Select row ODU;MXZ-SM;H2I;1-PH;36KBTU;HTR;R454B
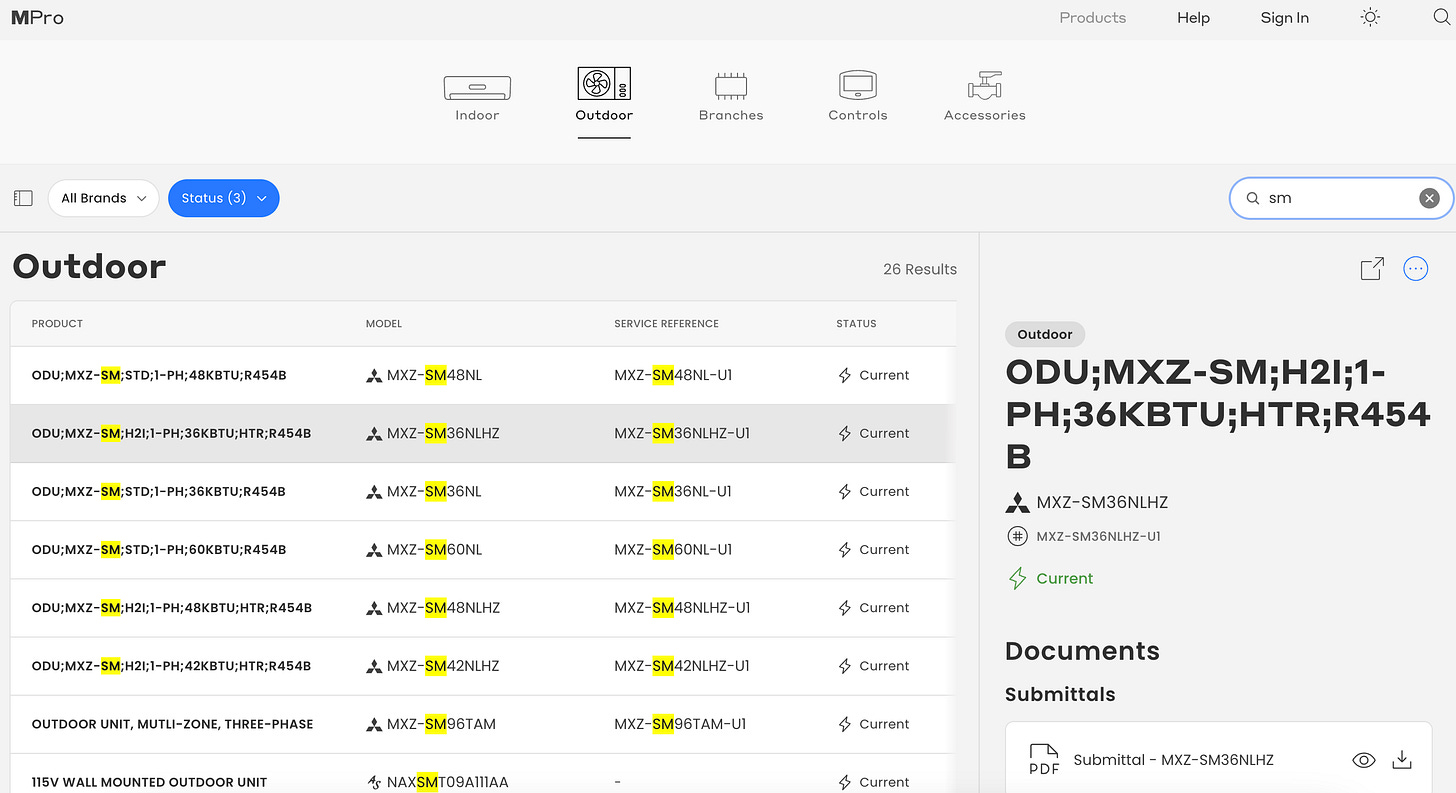The height and width of the screenshot is (793, 1456). (x=483, y=434)
